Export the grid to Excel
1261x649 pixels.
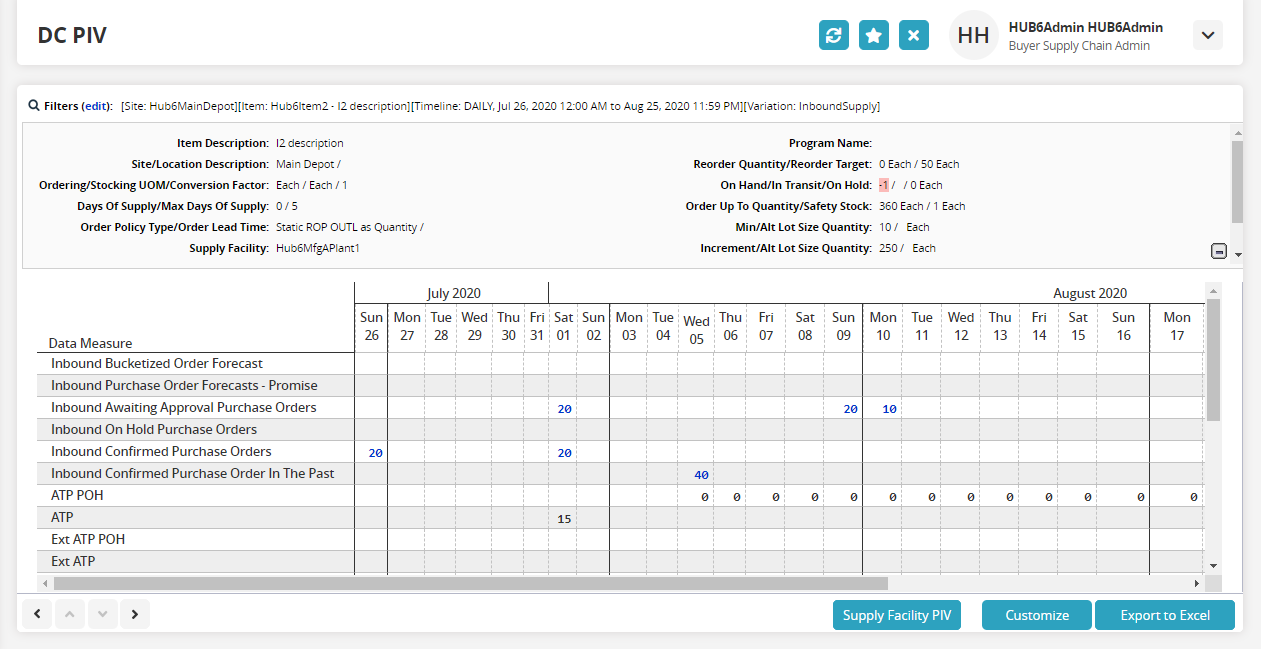tap(1164, 615)
